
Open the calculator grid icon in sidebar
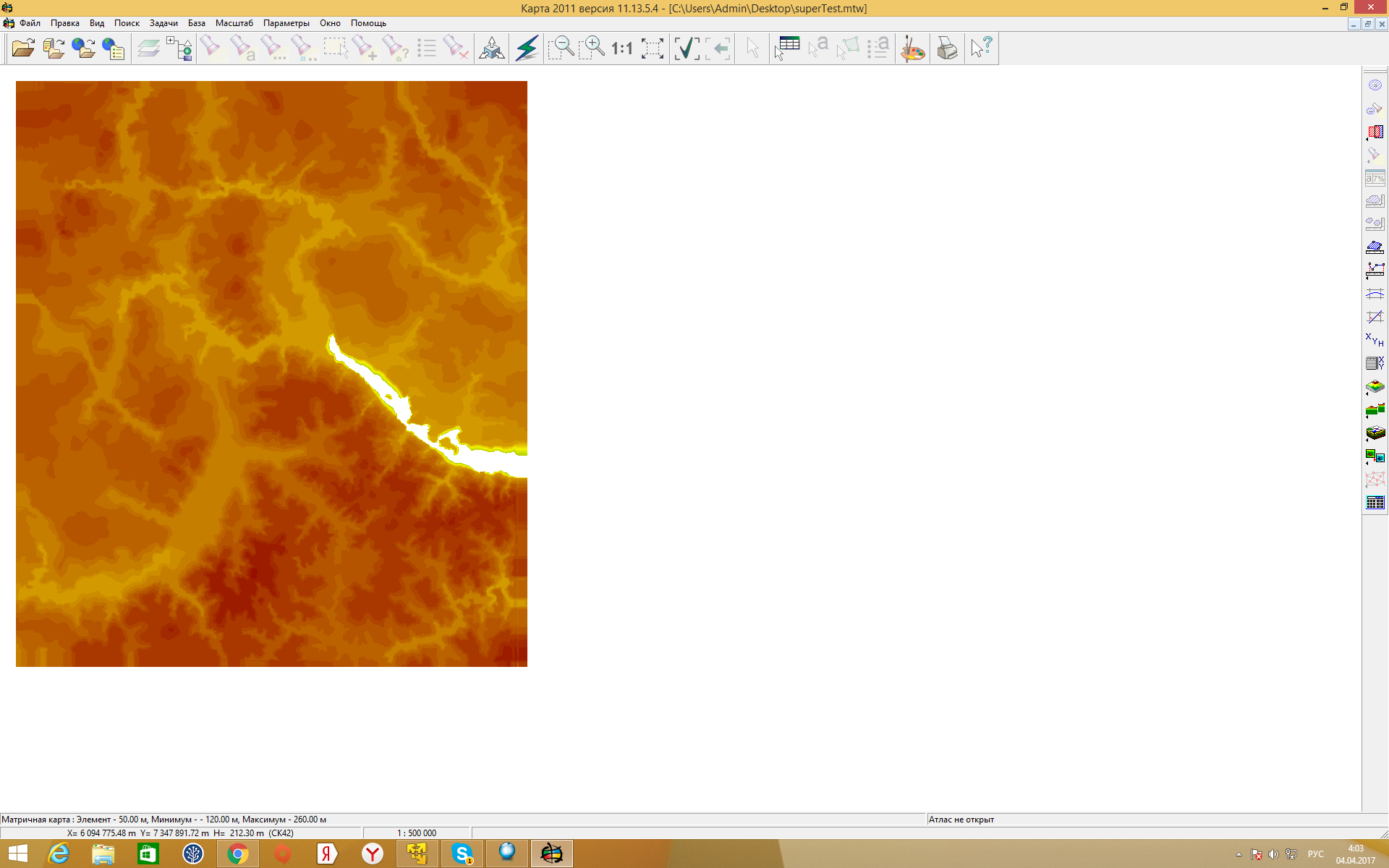1375,503
